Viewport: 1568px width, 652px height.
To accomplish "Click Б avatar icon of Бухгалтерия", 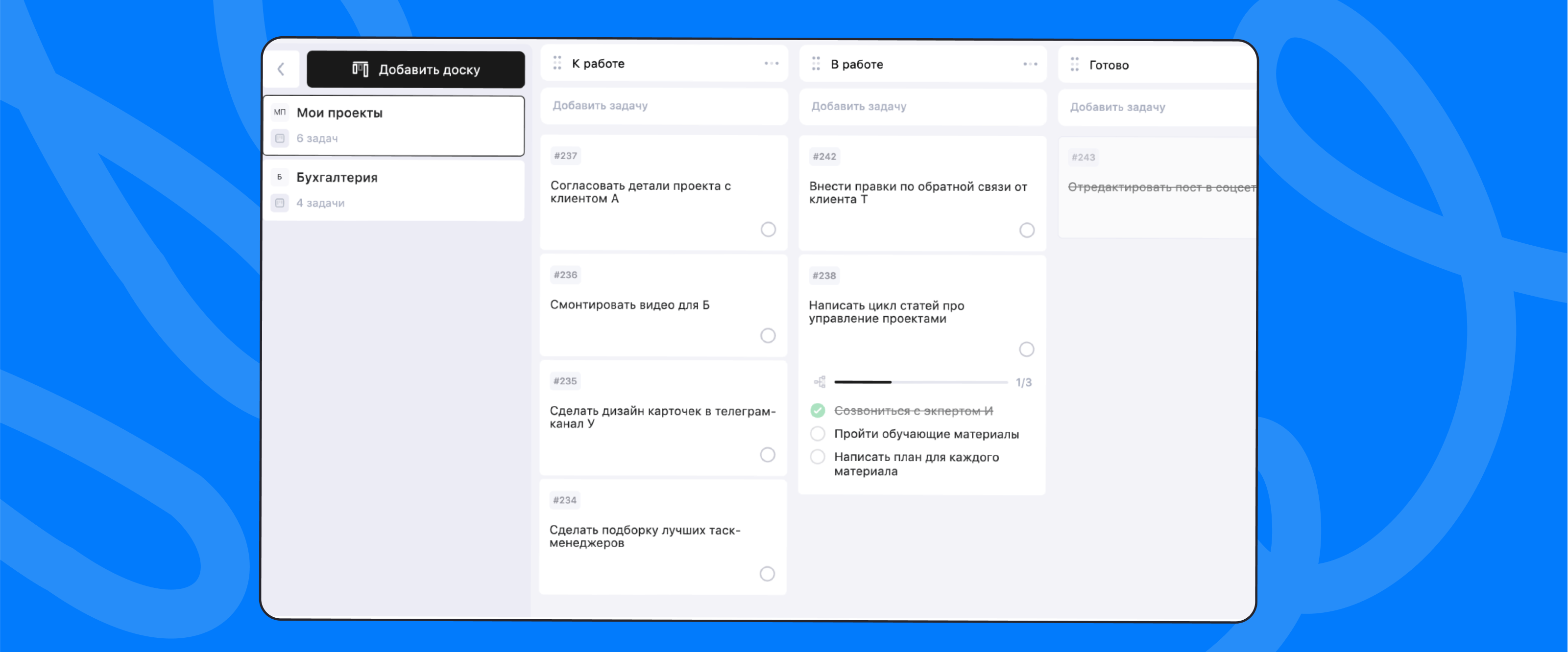I will pos(279,177).
